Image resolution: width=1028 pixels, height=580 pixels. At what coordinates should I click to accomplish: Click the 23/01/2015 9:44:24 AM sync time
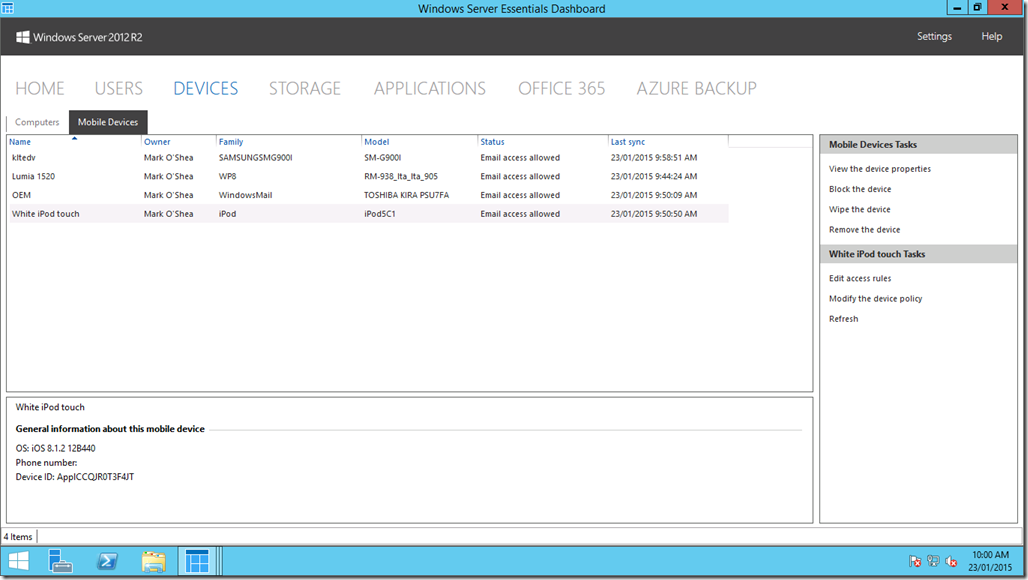(654, 177)
